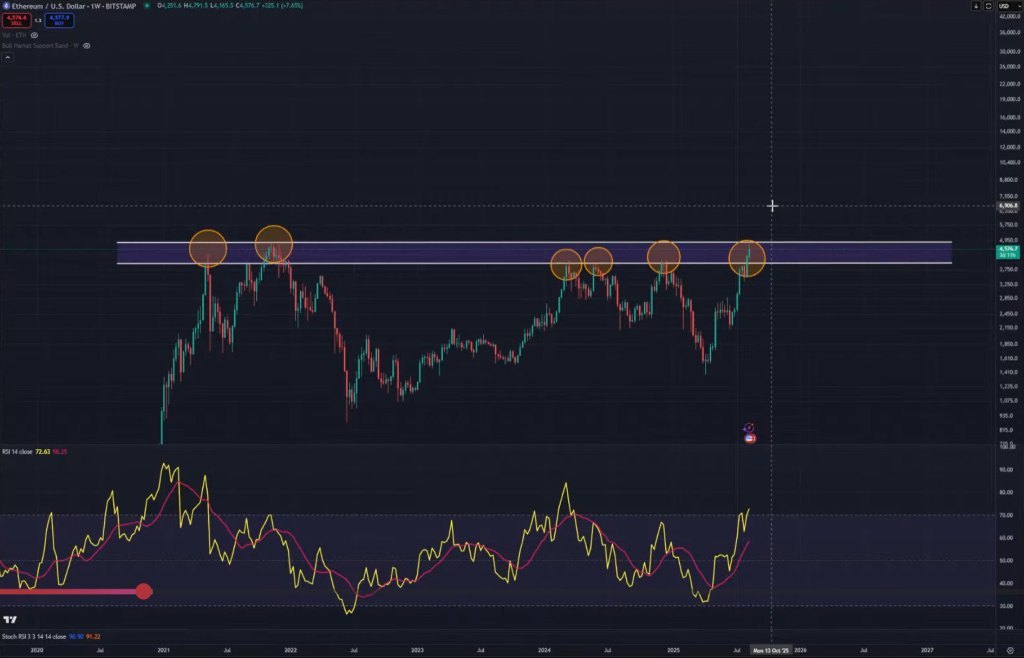This screenshot has width=1024, height=658.
Task: Toggle visibility of Bull Market Support Band
Action: (87, 45)
